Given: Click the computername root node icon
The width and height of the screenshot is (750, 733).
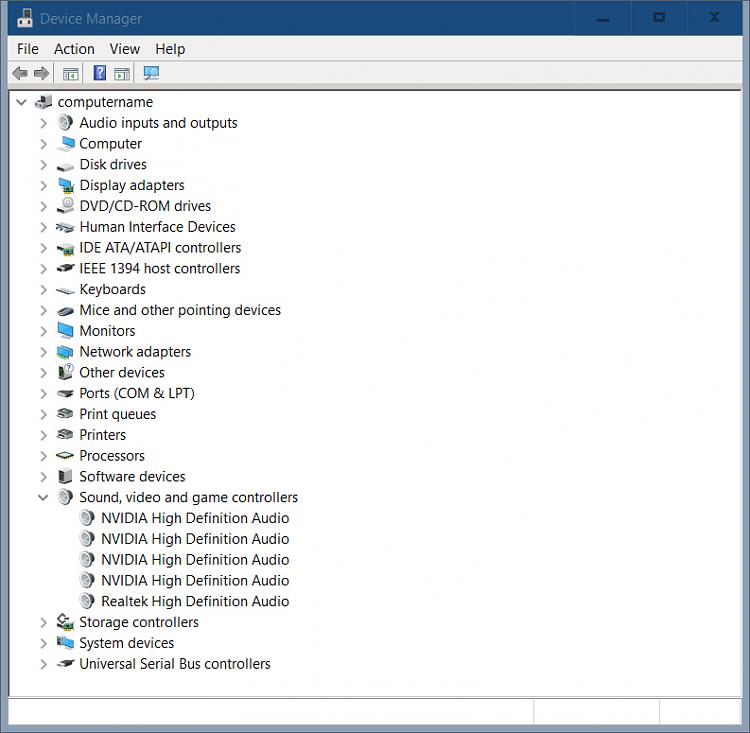Looking at the screenshot, I should (44, 102).
